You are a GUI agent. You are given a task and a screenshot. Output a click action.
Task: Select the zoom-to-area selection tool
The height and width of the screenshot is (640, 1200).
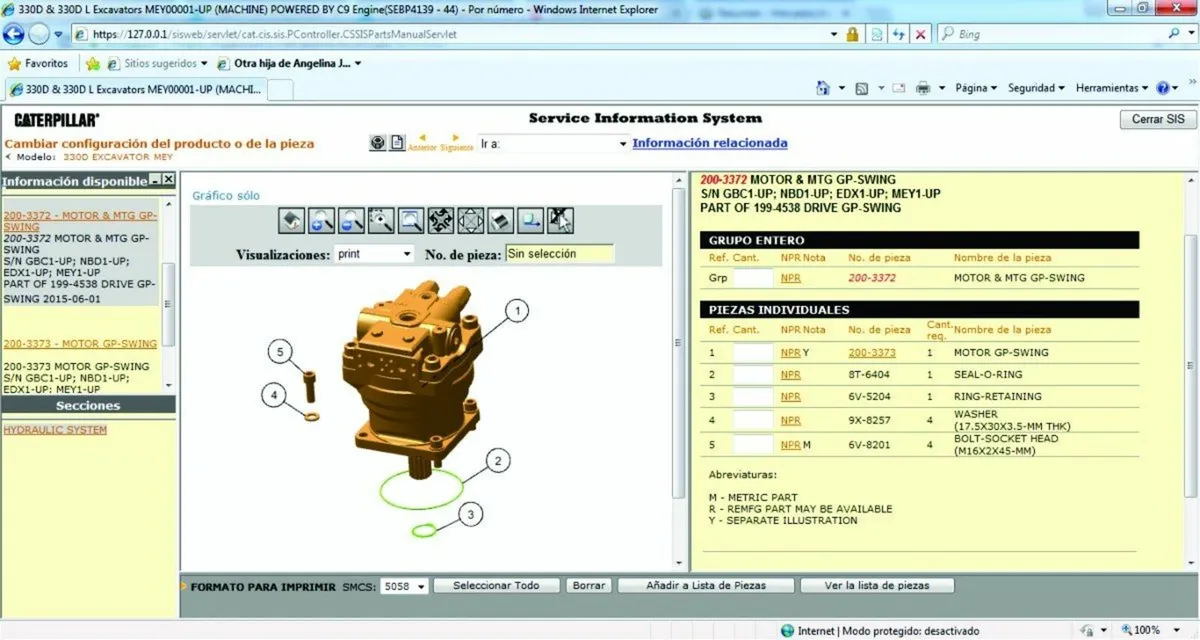[381, 220]
